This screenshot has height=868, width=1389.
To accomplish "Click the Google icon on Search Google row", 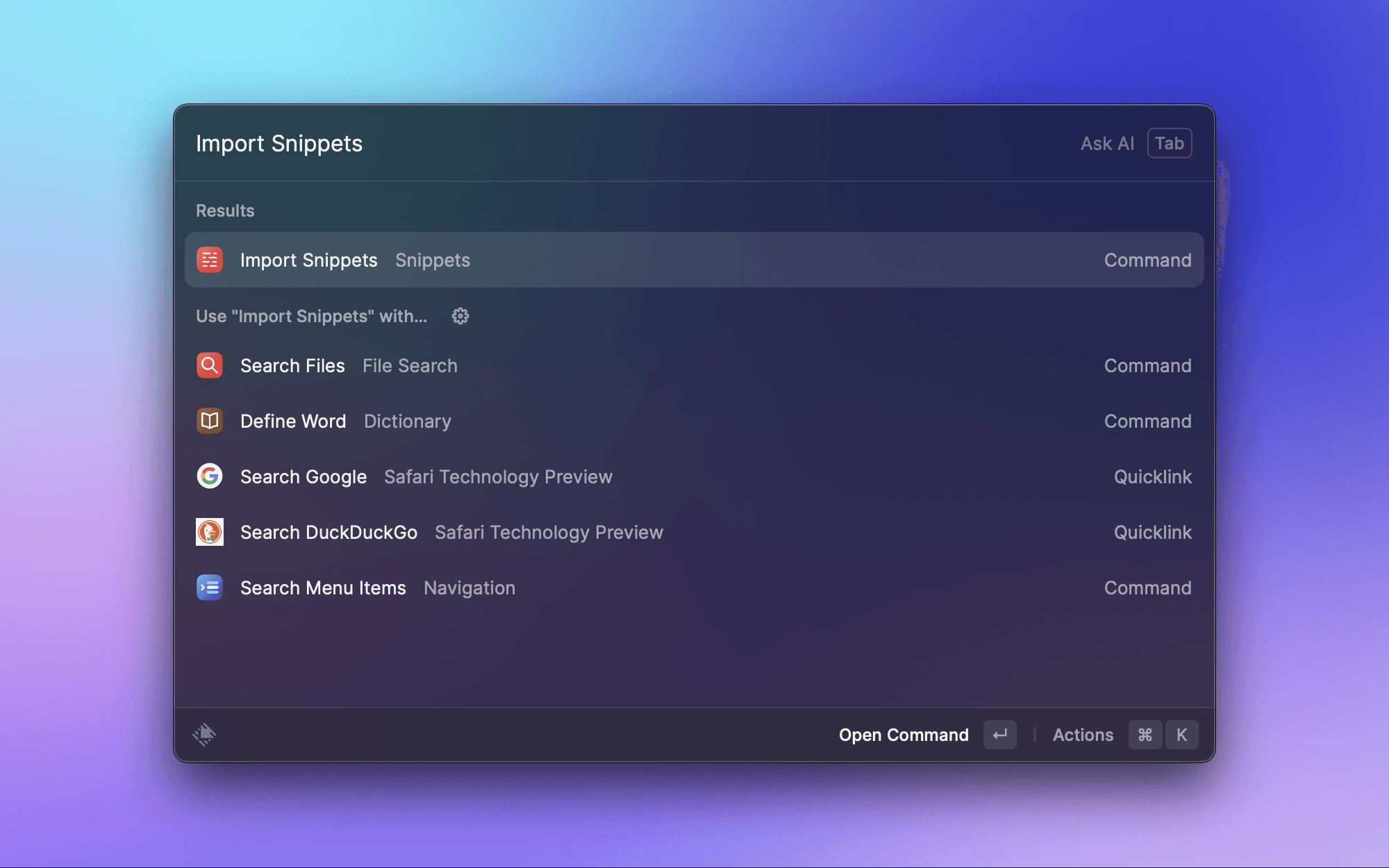I will point(209,476).
